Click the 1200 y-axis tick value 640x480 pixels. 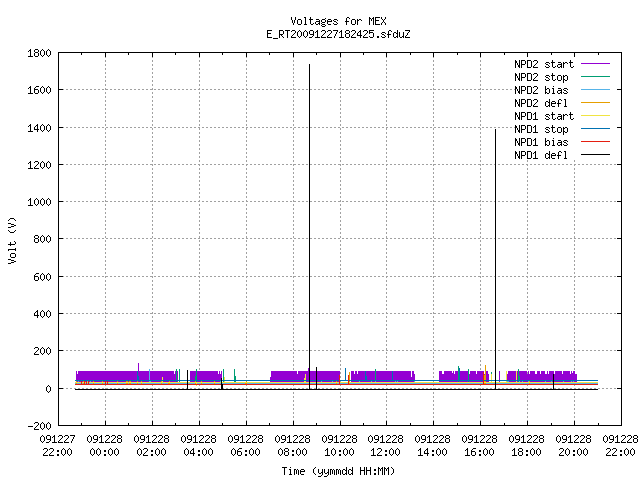click(40, 165)
